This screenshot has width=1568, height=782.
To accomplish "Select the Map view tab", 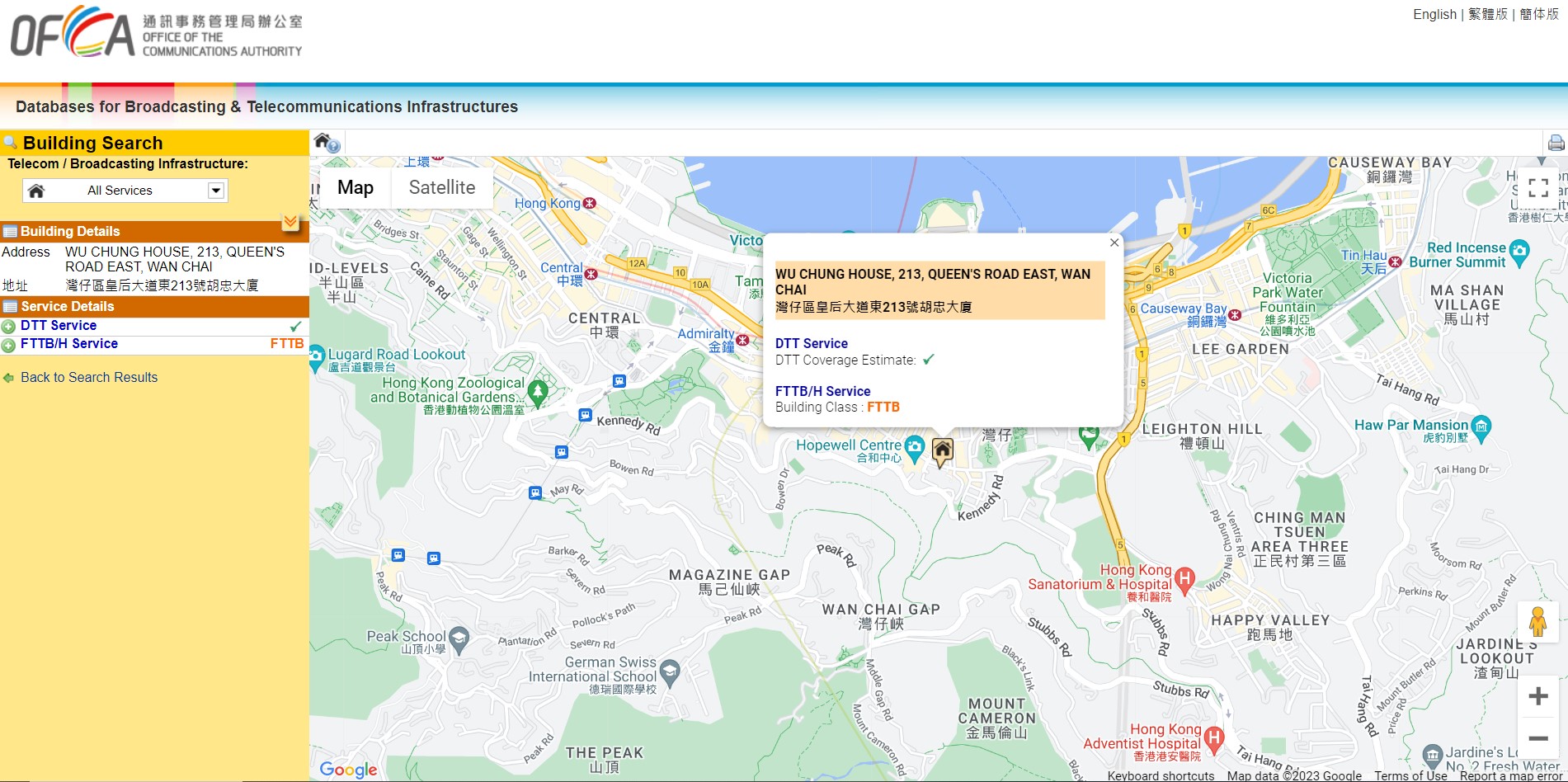I will (356, 187).
